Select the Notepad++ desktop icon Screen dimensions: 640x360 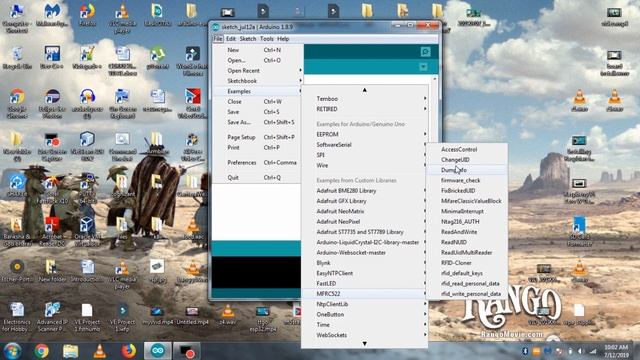(87, 58)
